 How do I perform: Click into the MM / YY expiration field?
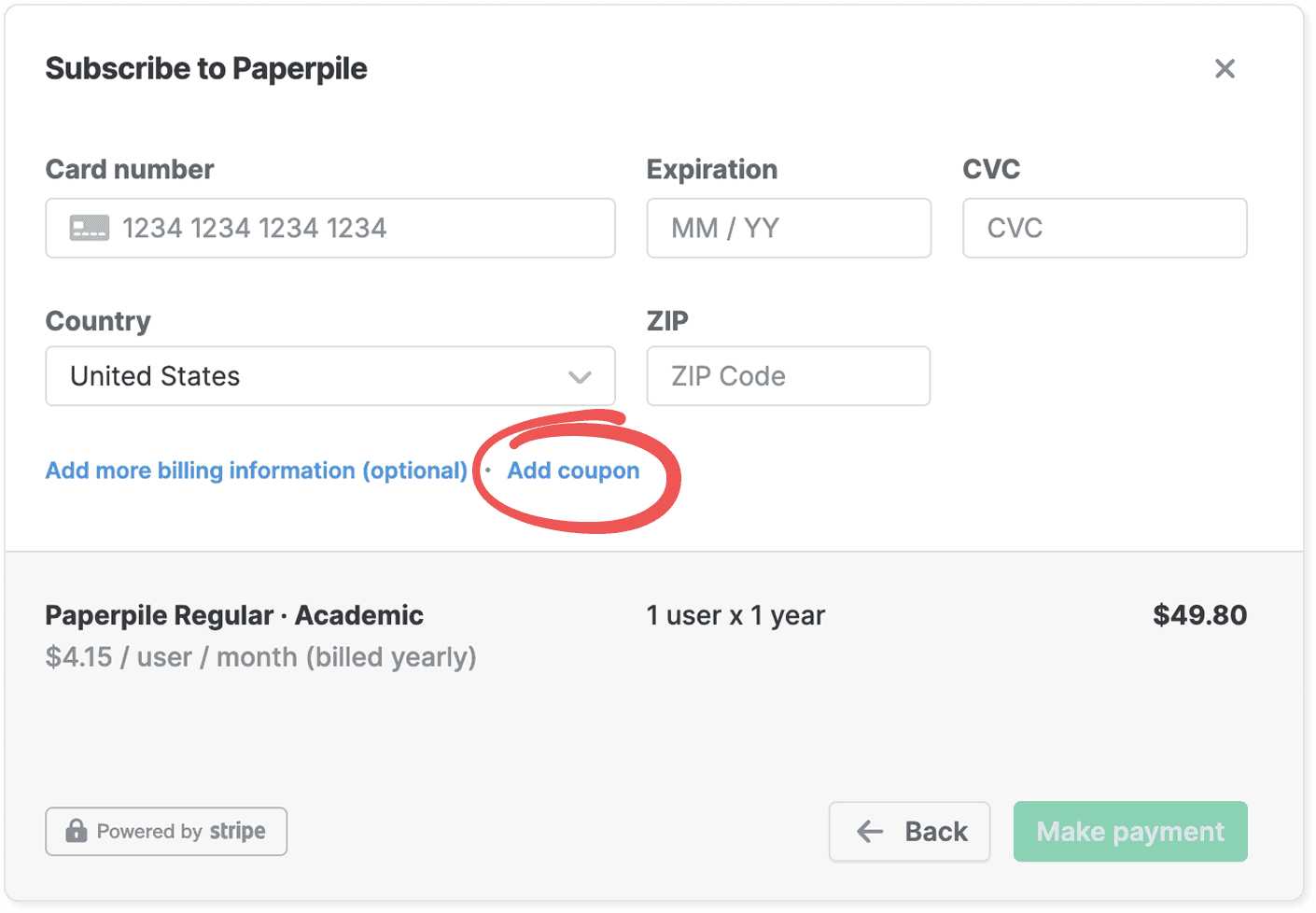pyautogui.click(x=789, y=228)
